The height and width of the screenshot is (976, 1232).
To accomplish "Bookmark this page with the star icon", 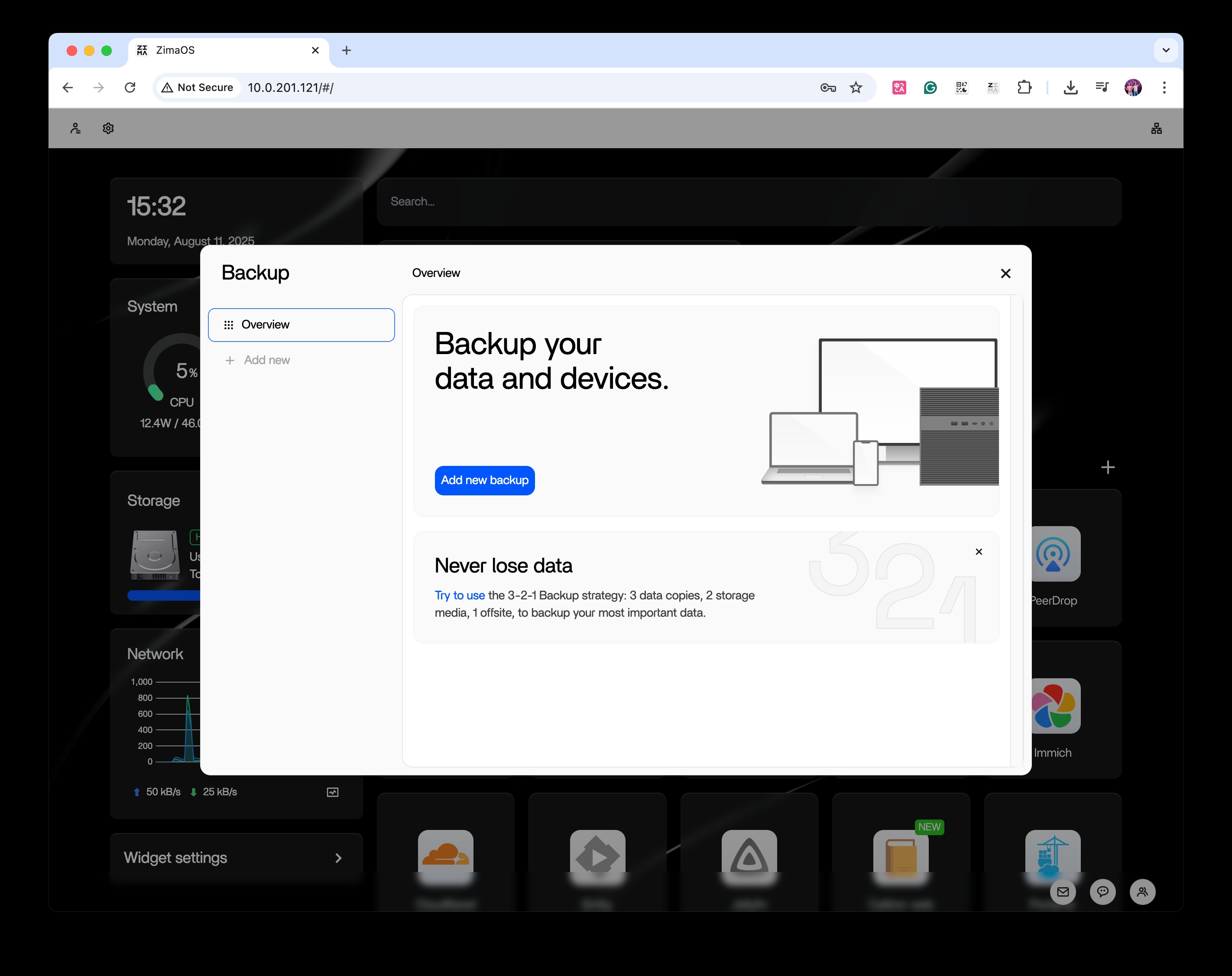I will pos(855,88).
